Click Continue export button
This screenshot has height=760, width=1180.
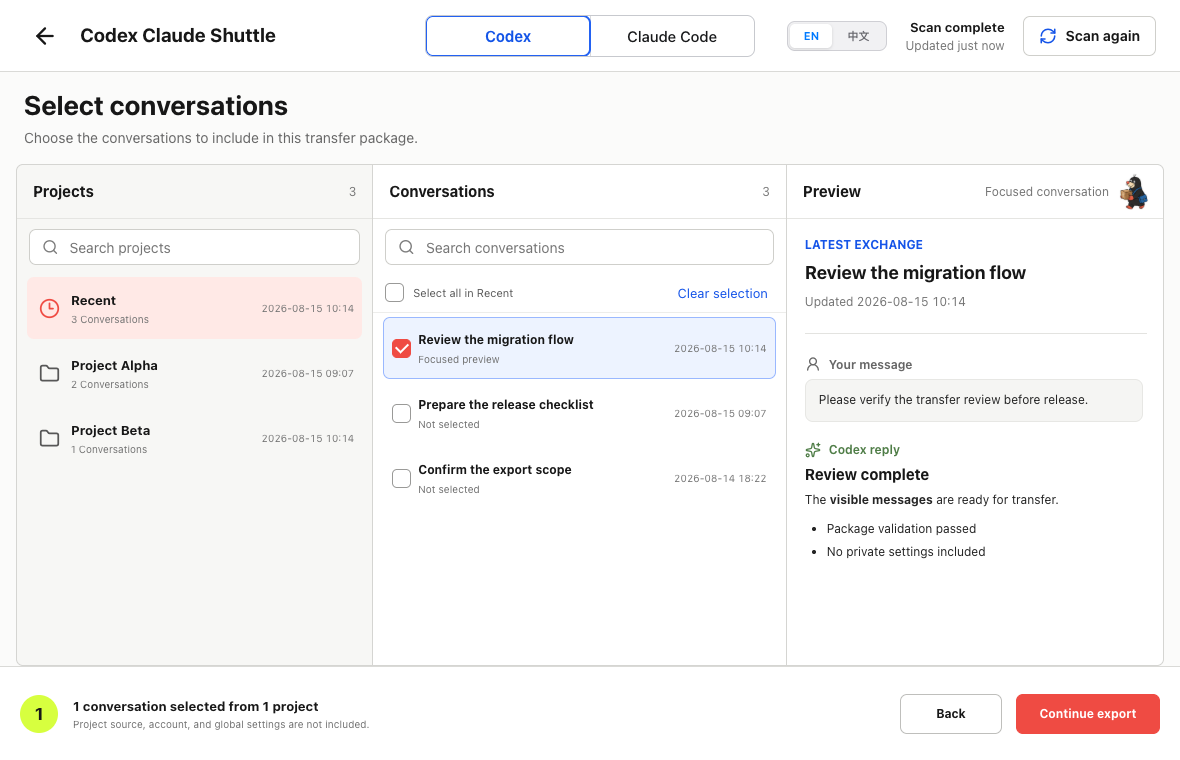(1087, 714)
